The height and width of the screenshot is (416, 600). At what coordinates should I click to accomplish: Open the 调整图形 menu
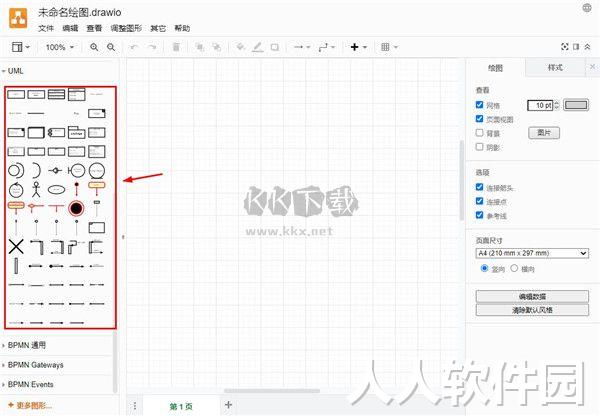(126, 28)
